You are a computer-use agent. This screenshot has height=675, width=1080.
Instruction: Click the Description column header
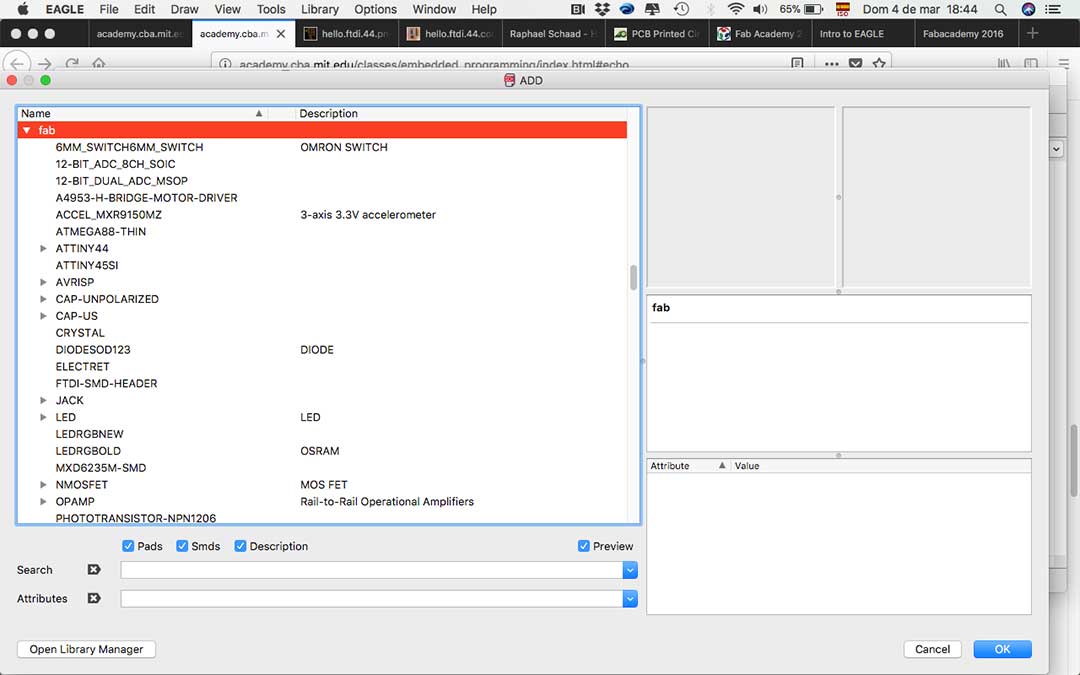pos(461,114)
